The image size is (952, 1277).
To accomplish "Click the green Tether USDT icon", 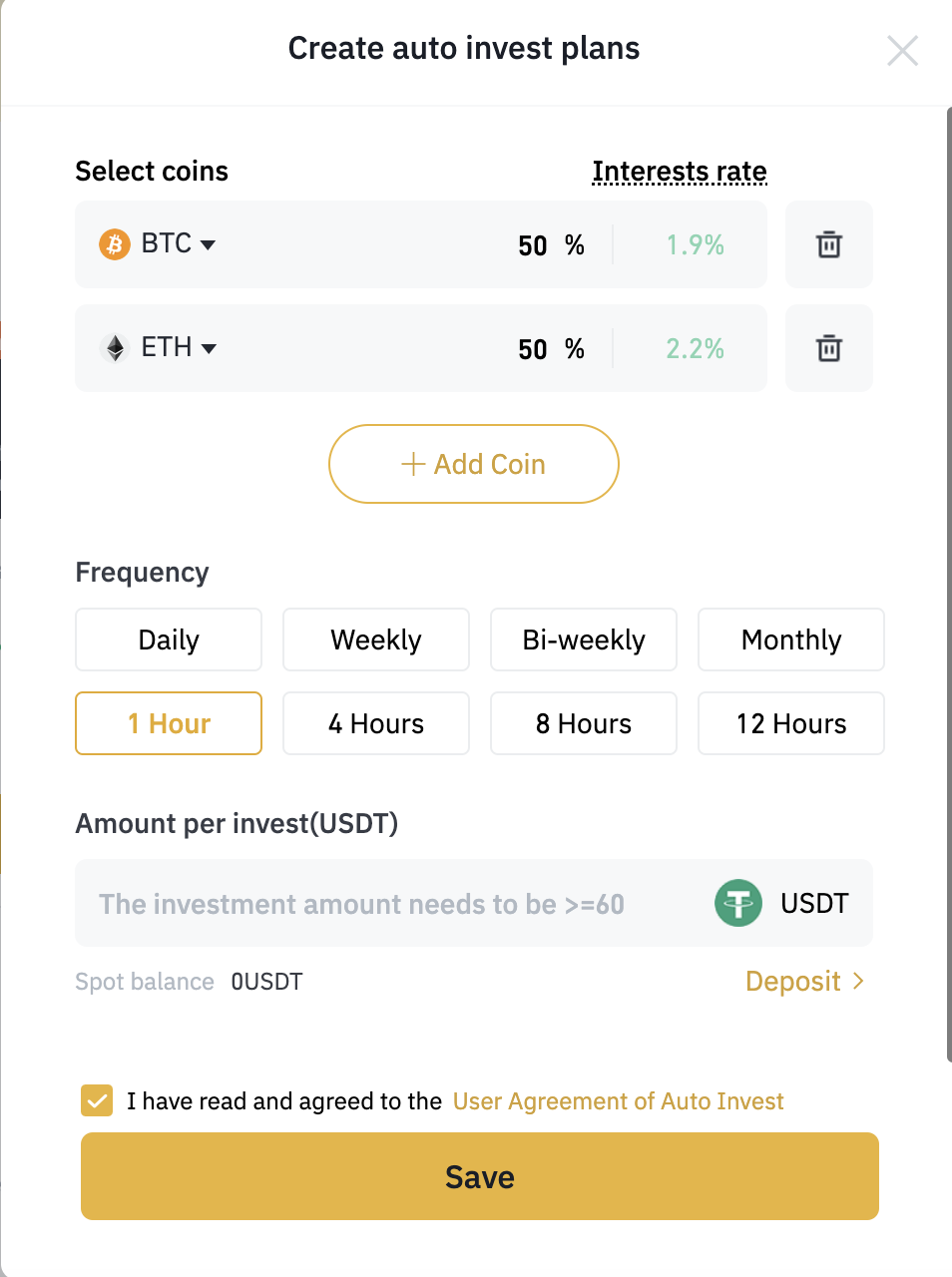I will tap(738, 904).
